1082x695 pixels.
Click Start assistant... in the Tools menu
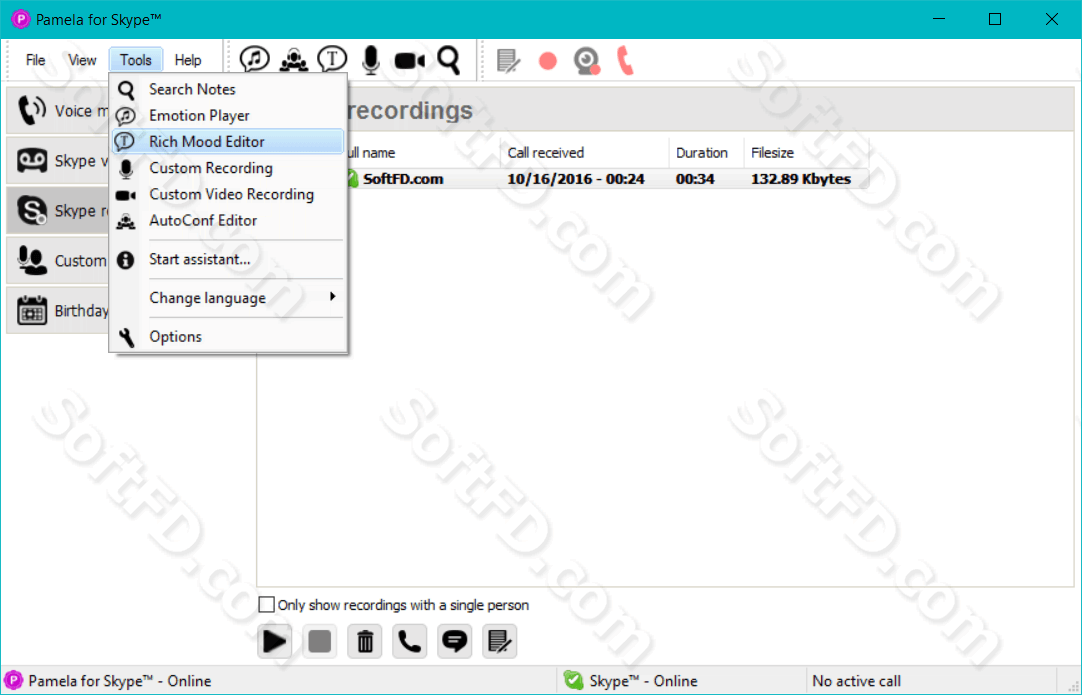[x=228, y=259]
